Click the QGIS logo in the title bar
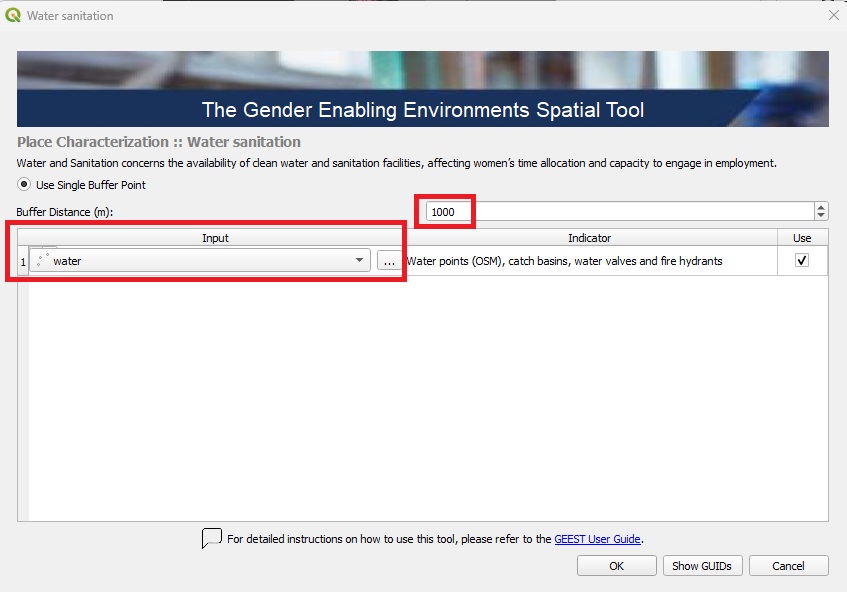847x592 pixels. pos(13,15)
